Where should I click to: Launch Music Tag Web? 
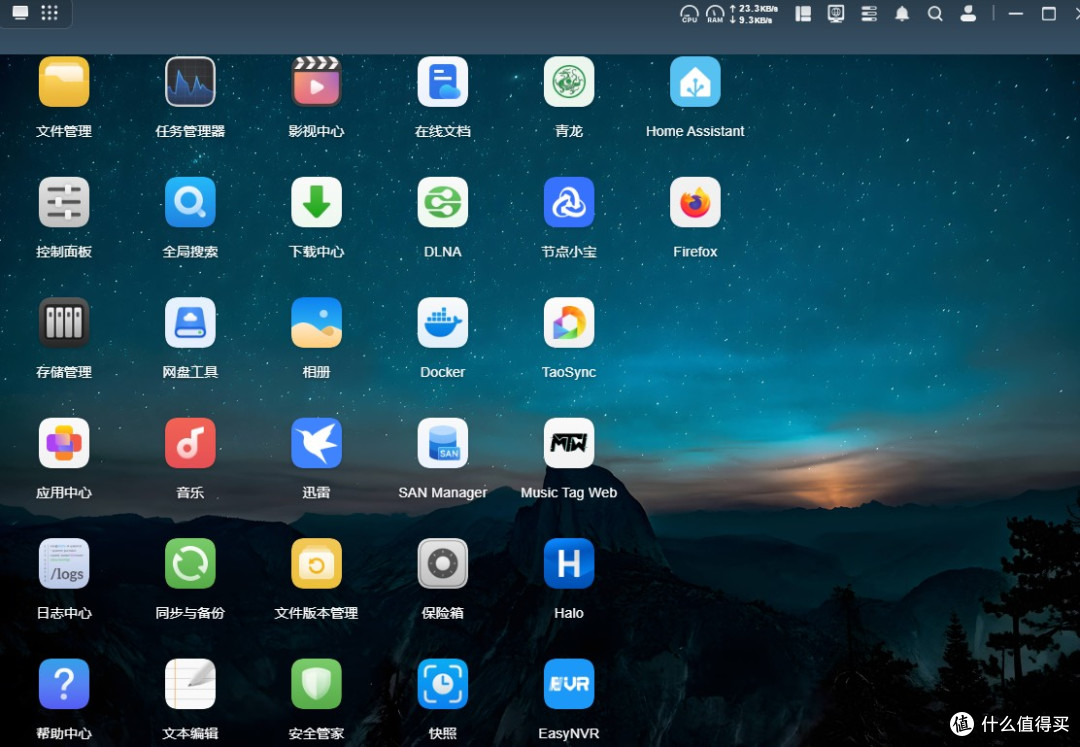click(569, 443)
